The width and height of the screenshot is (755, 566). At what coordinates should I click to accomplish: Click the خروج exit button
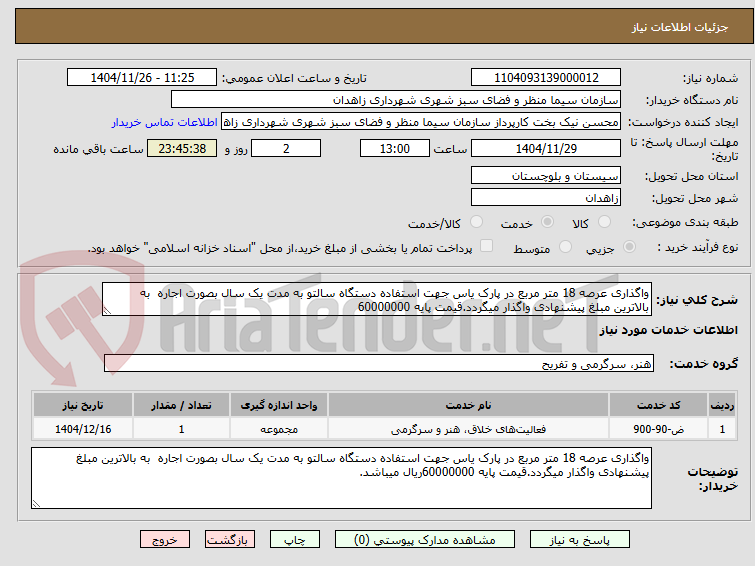165,540
